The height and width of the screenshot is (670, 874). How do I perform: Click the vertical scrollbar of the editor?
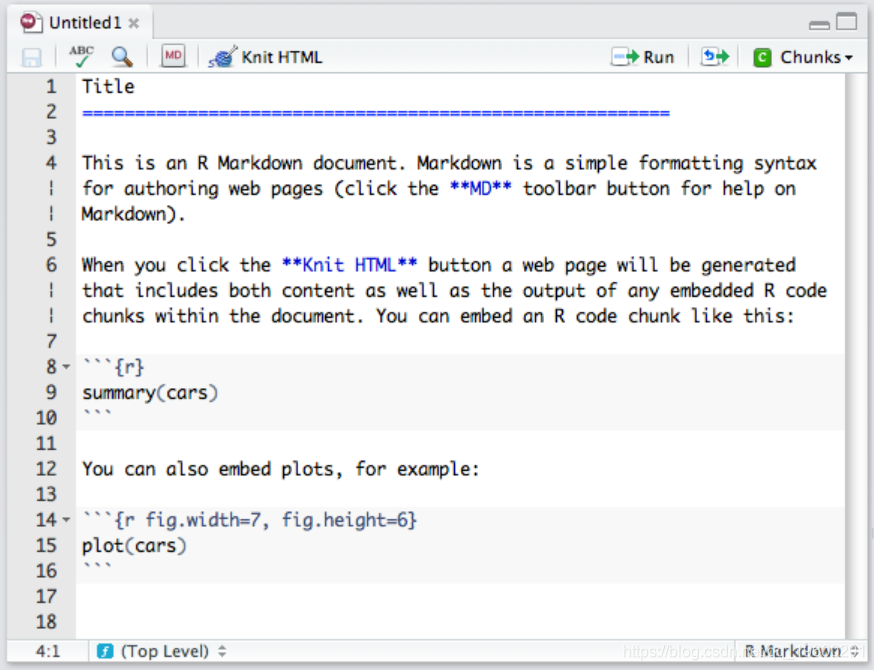tap(855, 356)
